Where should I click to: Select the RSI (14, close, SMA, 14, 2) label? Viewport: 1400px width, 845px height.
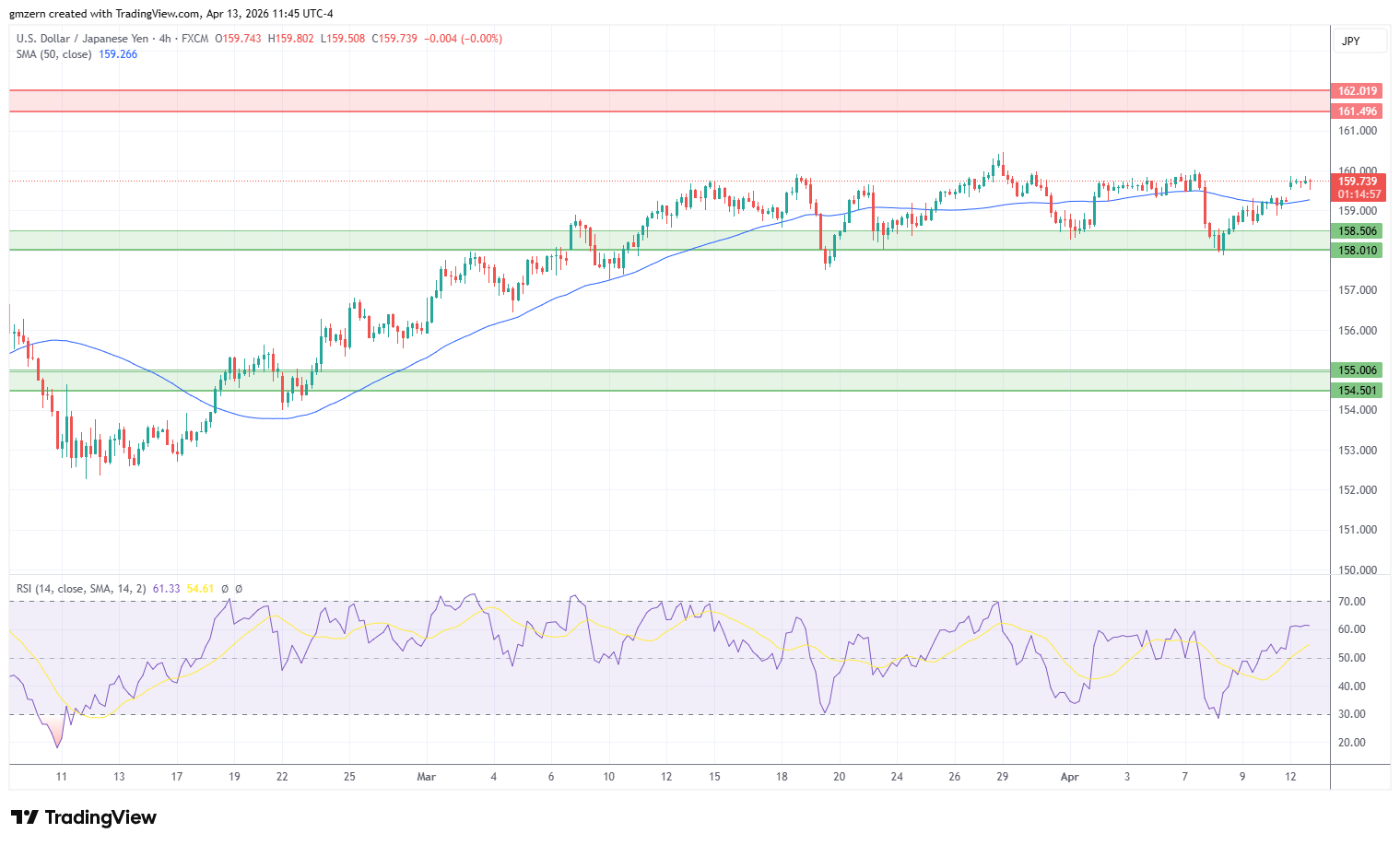(x=81, y=589)
